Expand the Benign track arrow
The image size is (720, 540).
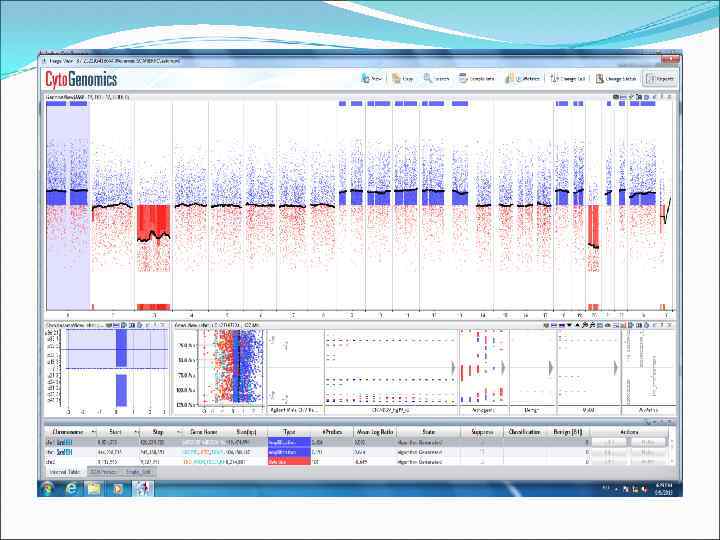click(x=551, y=367)
